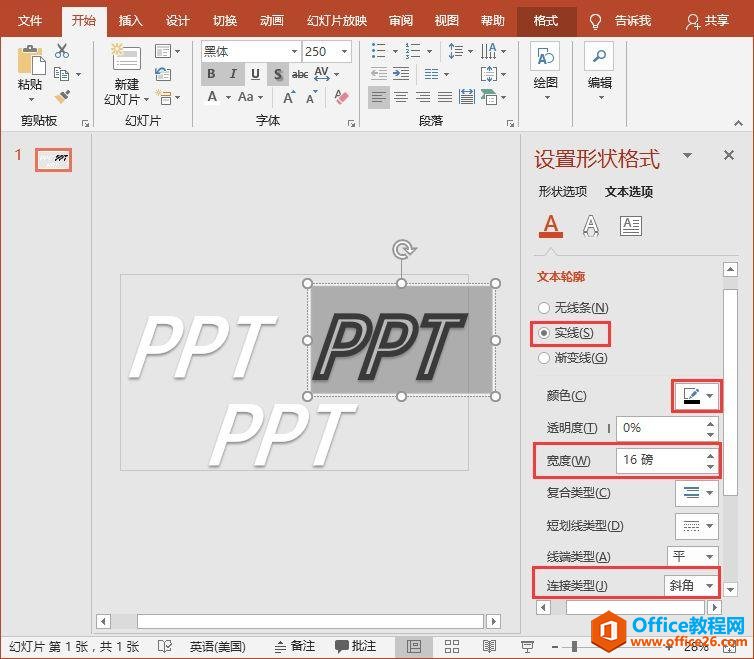Click the 形状选项 (Shape Options) link
The width and height of the screenshot is (754, 659).
coord(562,192)
